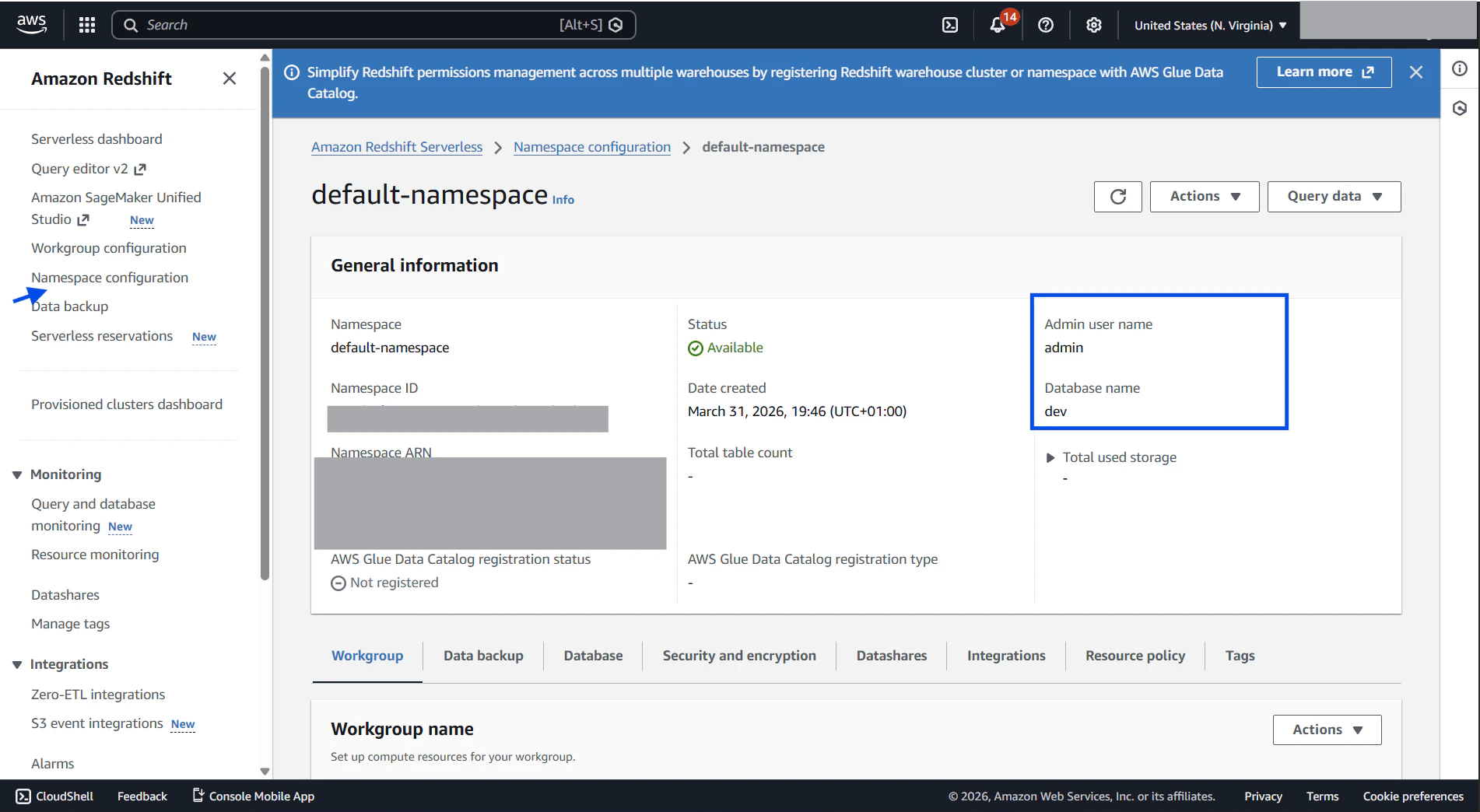Screen dimensions: 1480x812
Task: Open Data backup in sidebar
Action: point(69,306)
